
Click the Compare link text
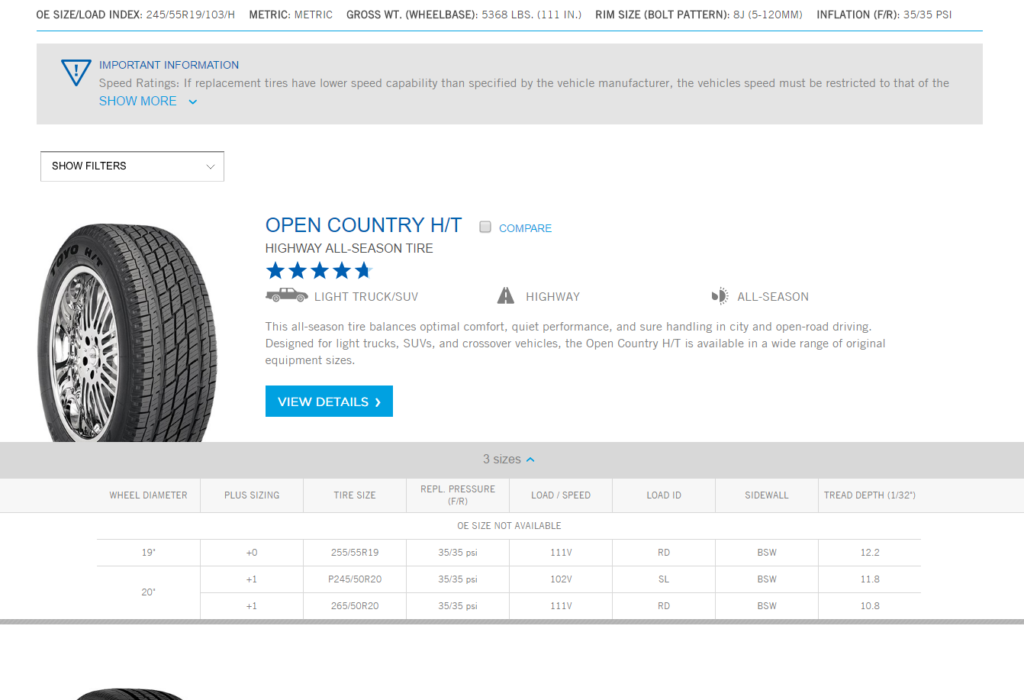click(x=525, y=228)
